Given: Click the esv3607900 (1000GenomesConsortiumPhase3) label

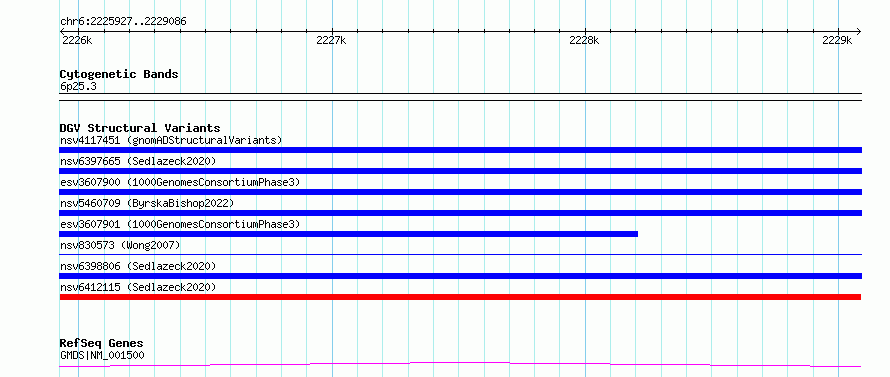Looking at the screenshot, I should pyautogui.click(x=180, y=182).
